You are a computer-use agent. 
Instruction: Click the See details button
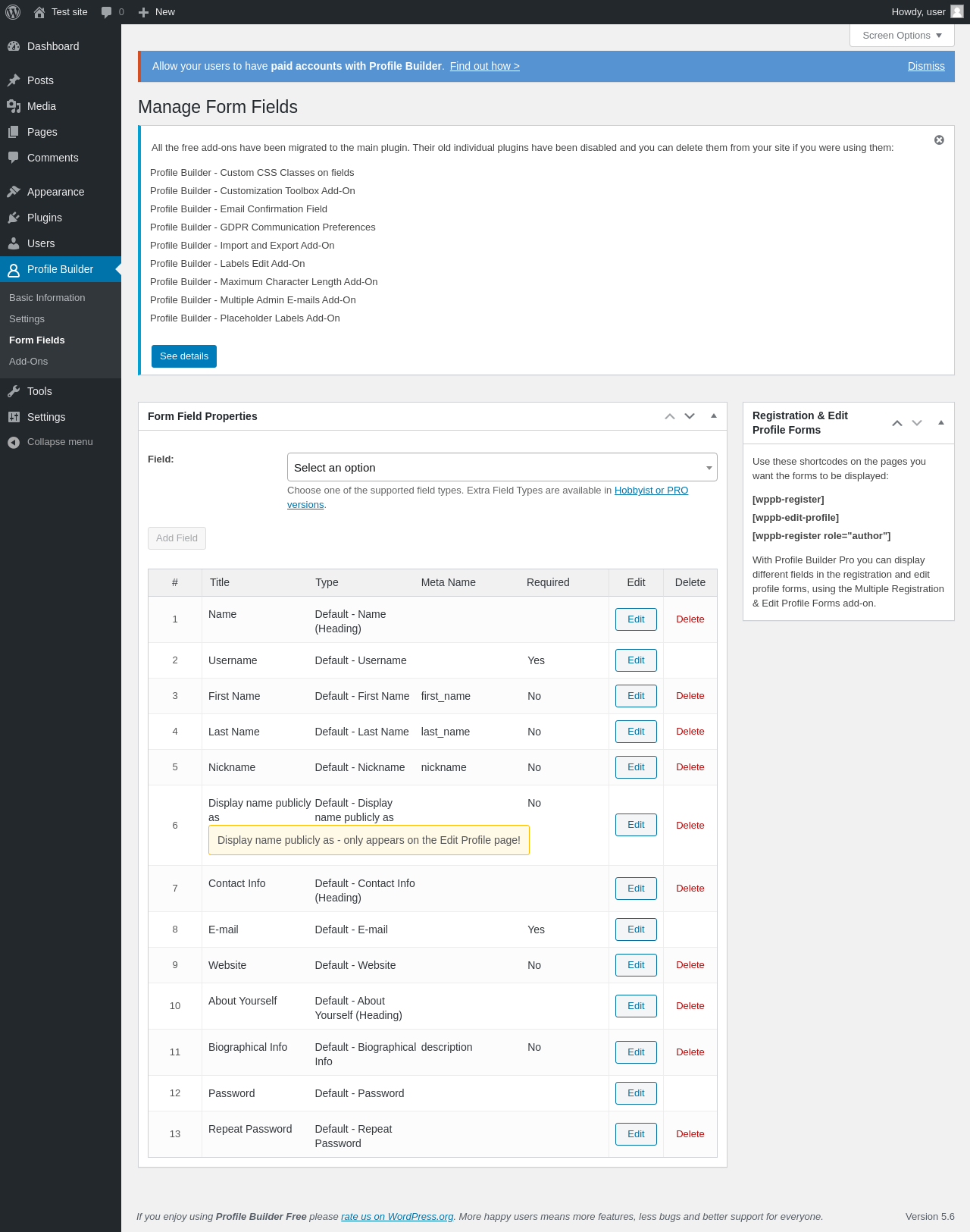pos(184,356)
